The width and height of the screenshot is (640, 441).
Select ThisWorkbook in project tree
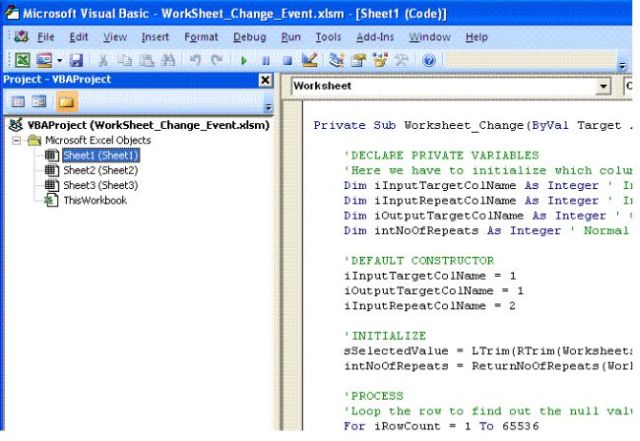(x=95, y=200)
